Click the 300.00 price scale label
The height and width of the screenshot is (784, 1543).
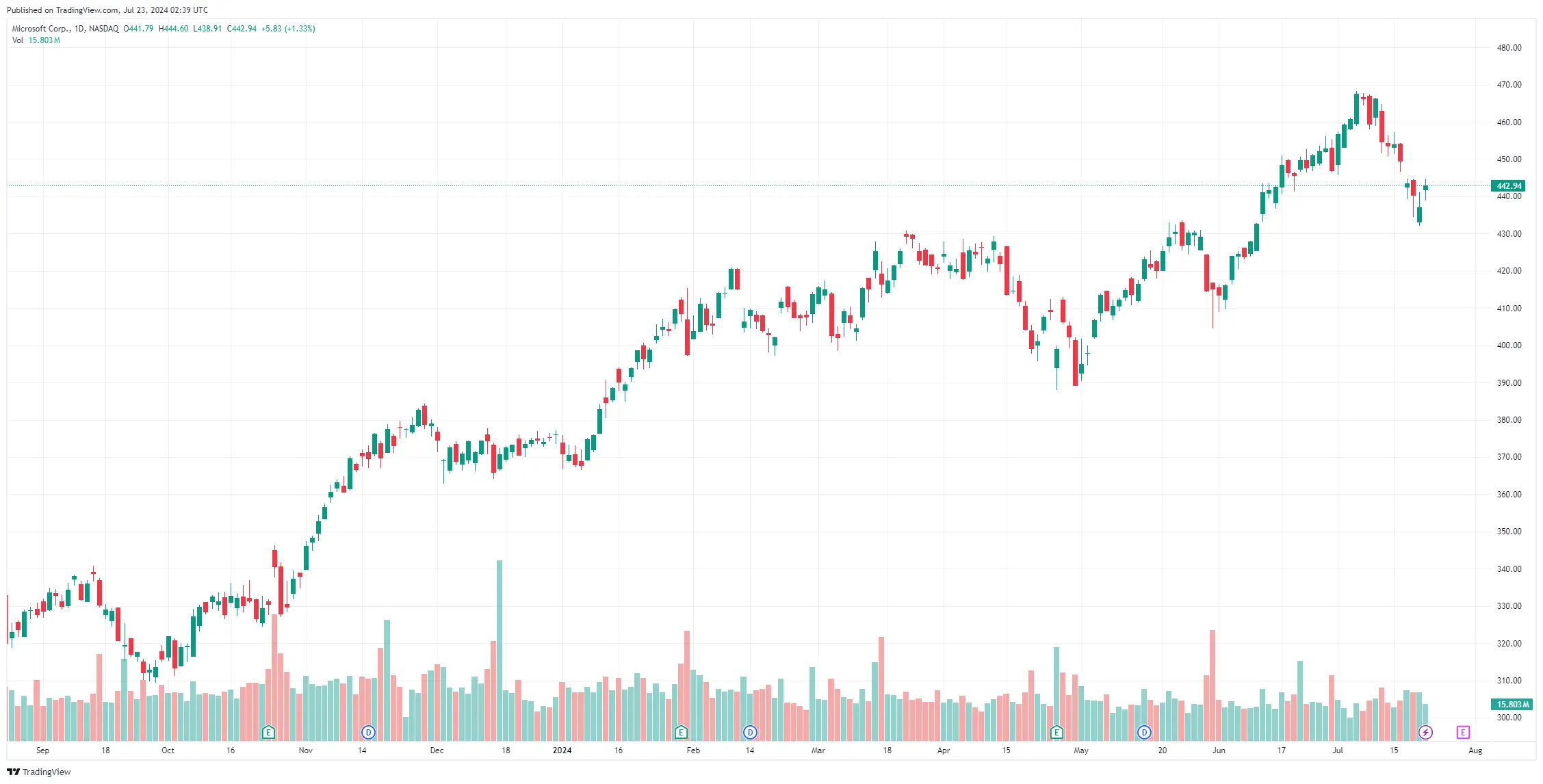point(1509,718)
